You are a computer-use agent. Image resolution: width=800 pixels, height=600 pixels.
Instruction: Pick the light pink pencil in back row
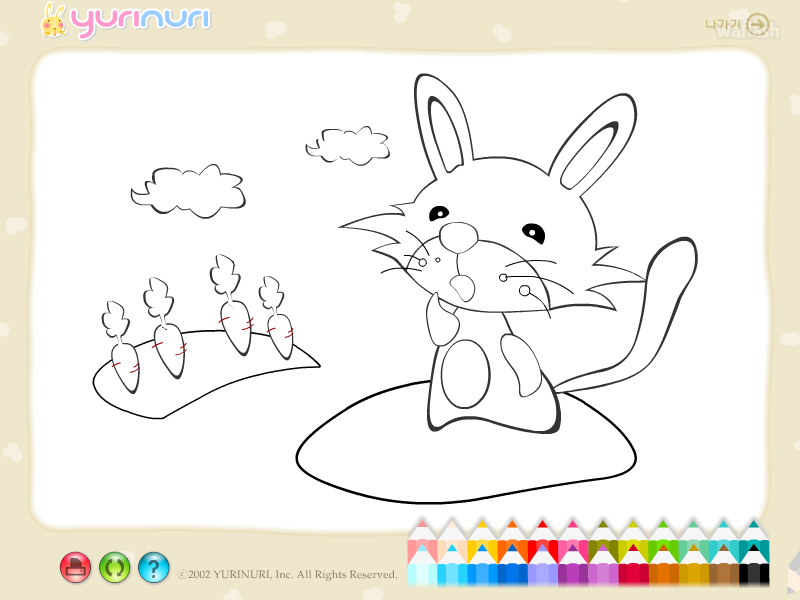(422, 541)
